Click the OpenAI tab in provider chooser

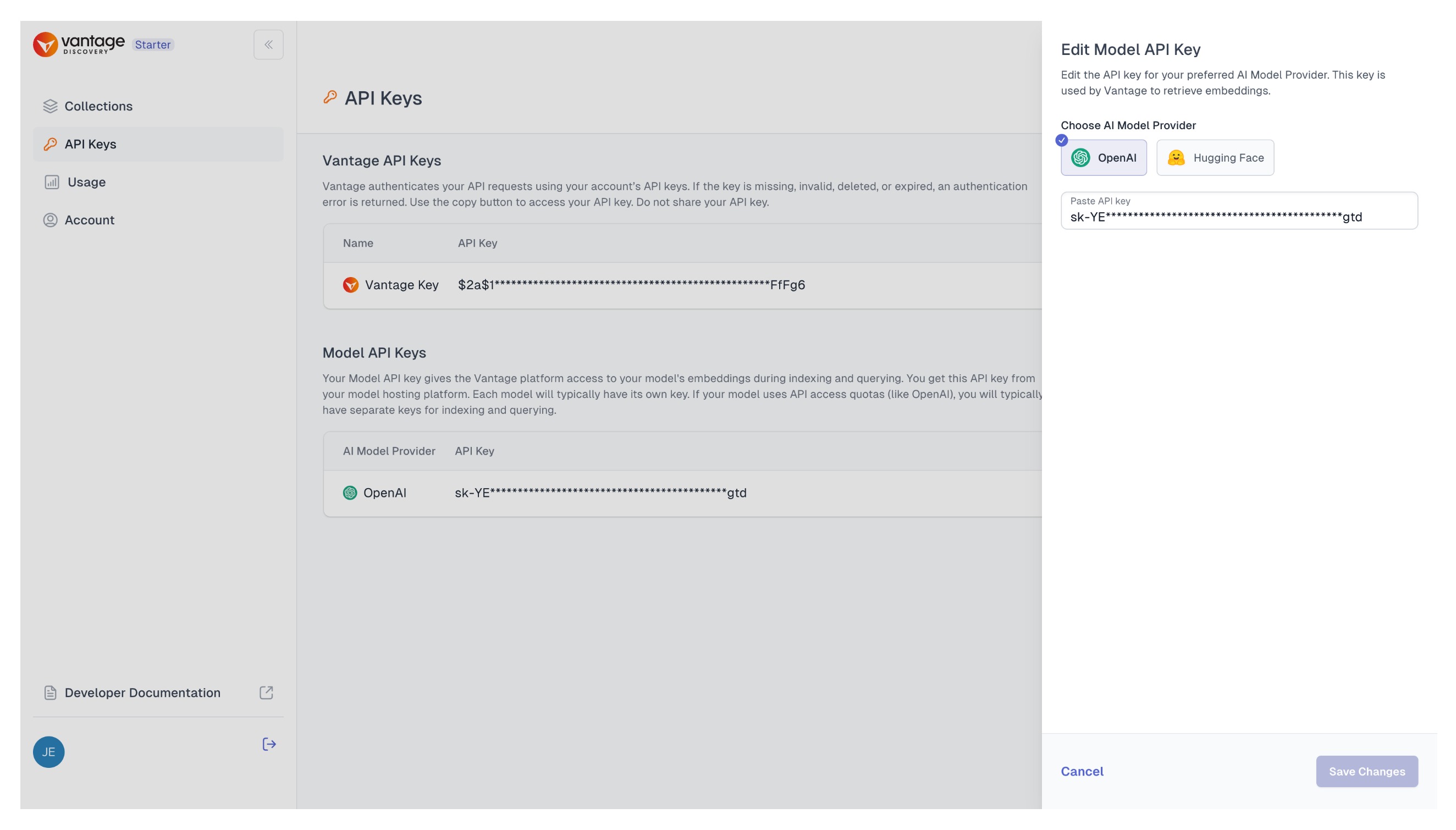(x=1103, y=157)
